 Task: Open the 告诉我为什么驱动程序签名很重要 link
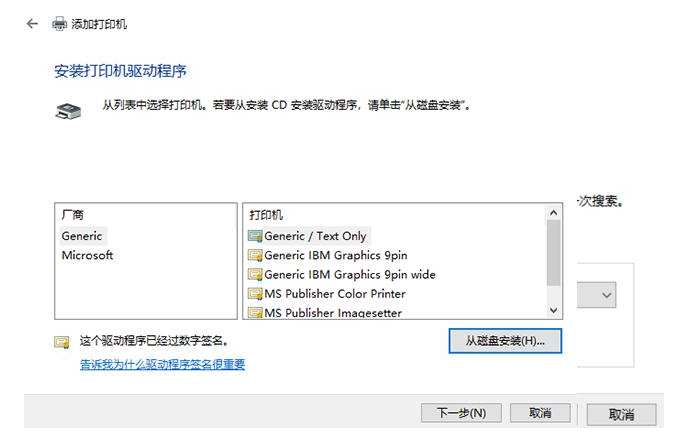162,364
